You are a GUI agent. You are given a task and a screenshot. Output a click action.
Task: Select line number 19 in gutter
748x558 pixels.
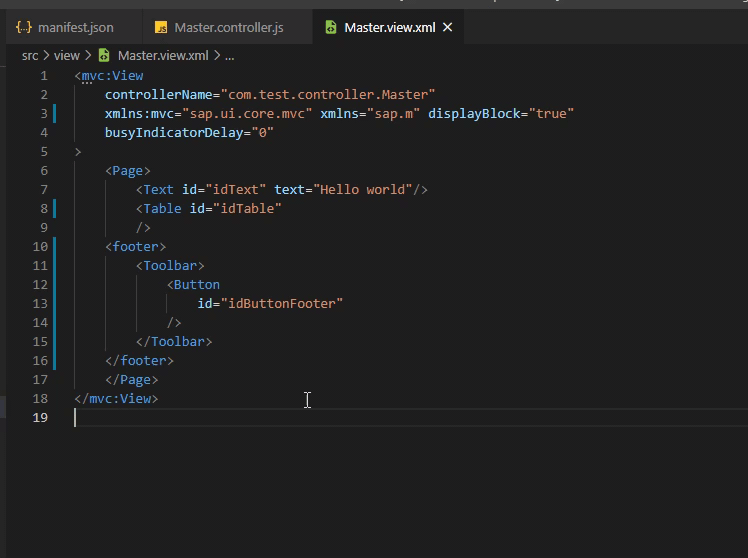tap(40, 417)
